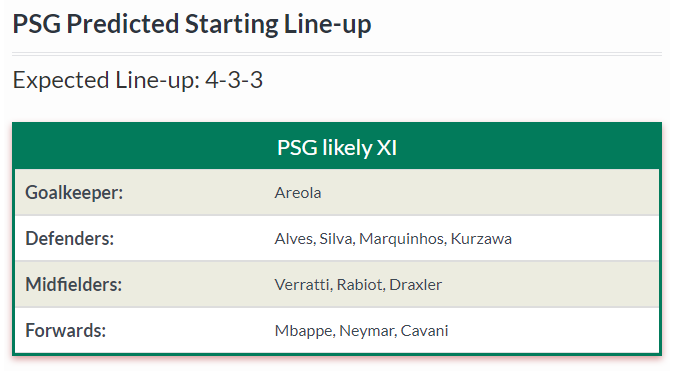The height and width of the screenshot is (372, 678).
Task: Select Draxler in the midfielders row
Action: tap(416, 285)
